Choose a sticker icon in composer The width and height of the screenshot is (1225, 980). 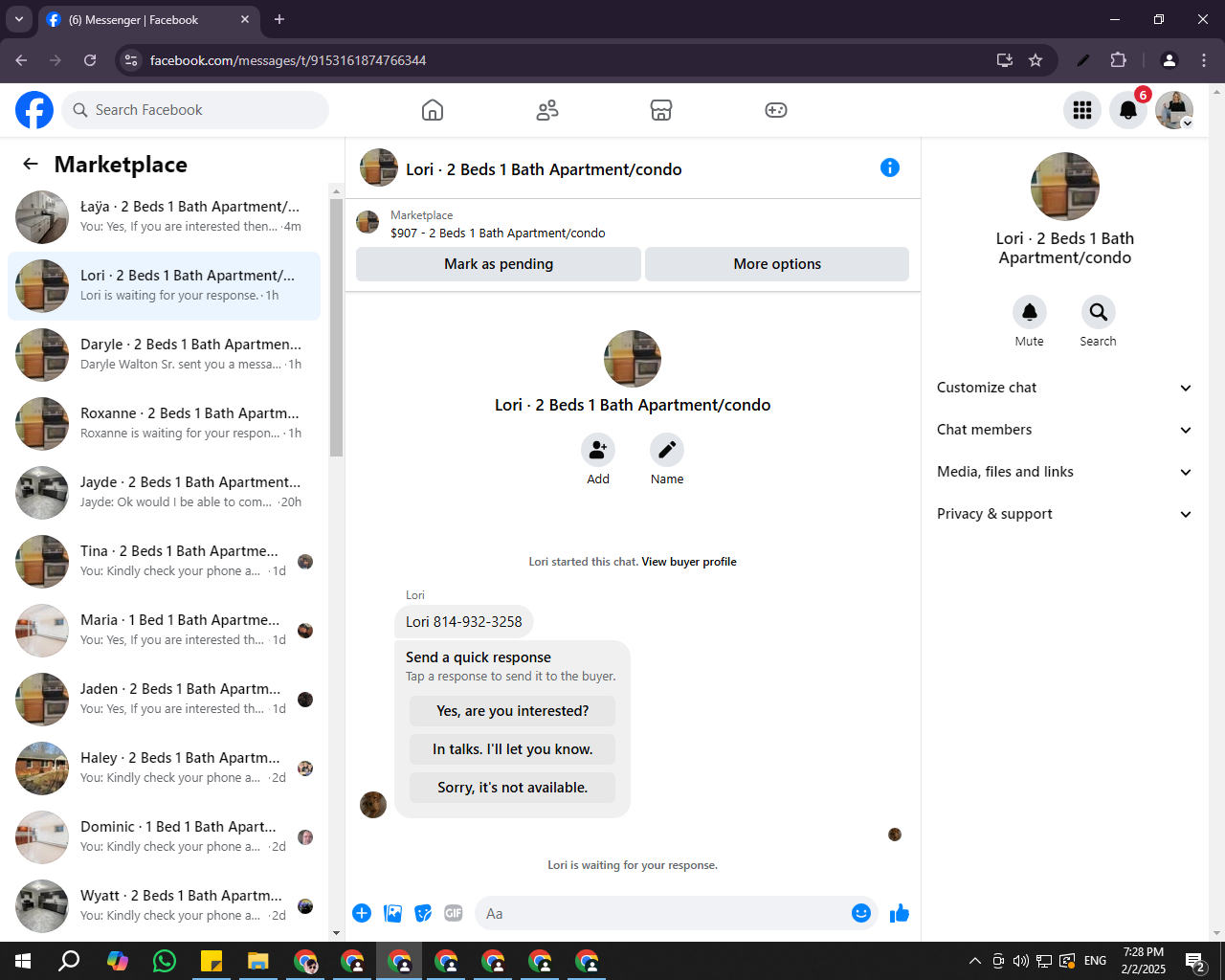click(x=423, y=913)
